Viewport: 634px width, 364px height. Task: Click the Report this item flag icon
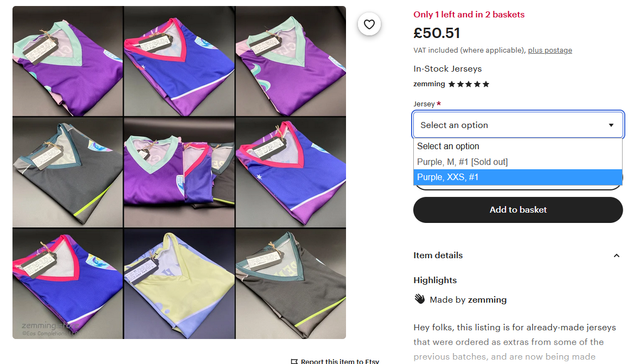pyautogui.click(x=294, y=361)
